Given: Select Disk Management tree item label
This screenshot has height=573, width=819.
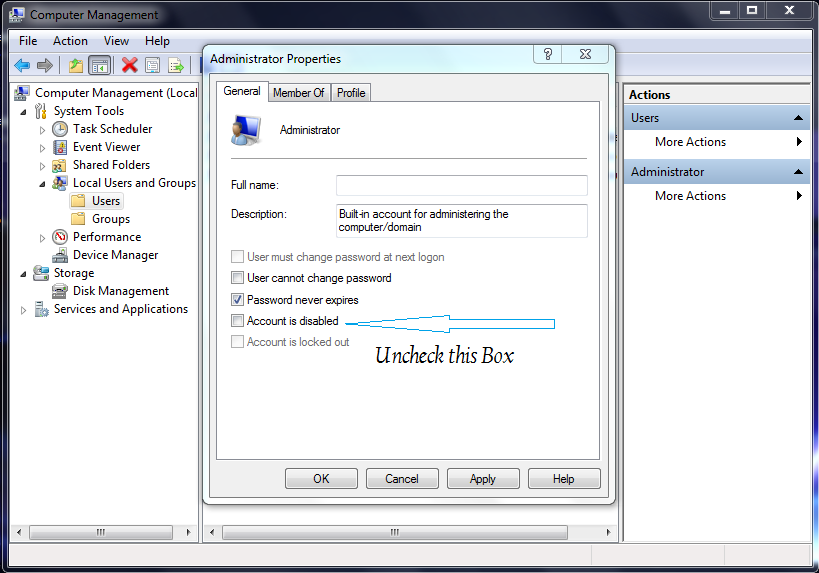Looking at the screenshot, I should click(121, 291).
